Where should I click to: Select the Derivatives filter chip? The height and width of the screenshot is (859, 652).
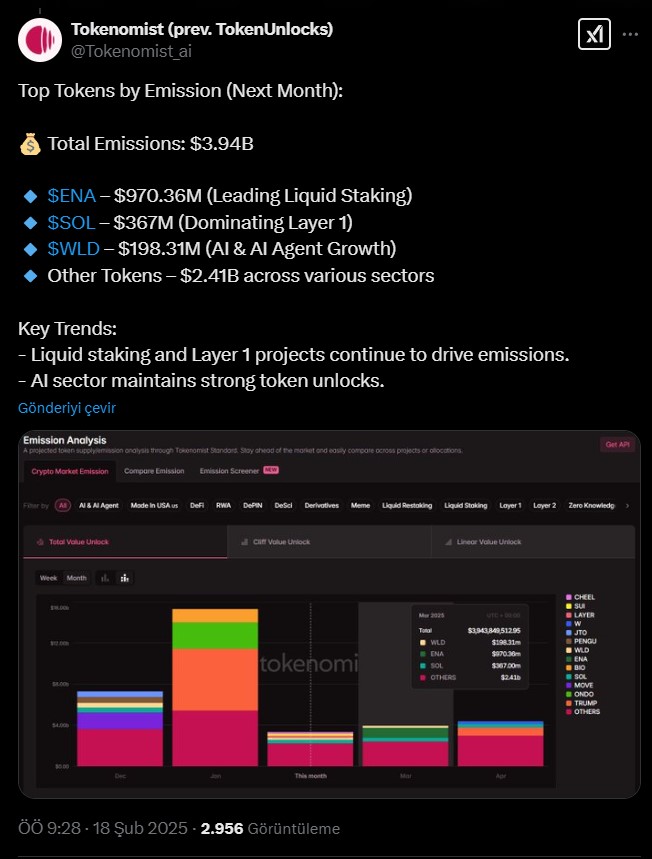322,506
